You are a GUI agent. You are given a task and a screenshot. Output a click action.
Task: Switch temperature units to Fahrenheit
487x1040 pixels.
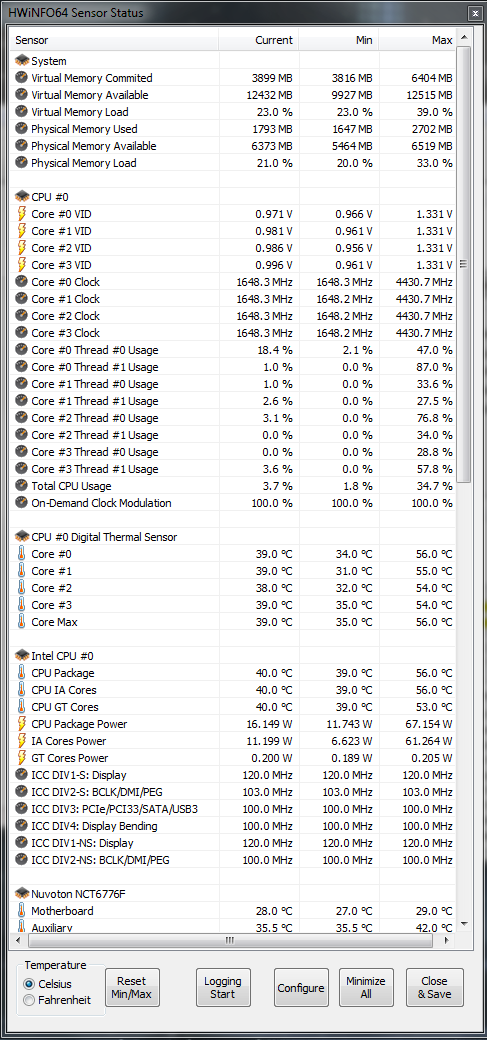pyautogui.click(x=29, y=1000)
